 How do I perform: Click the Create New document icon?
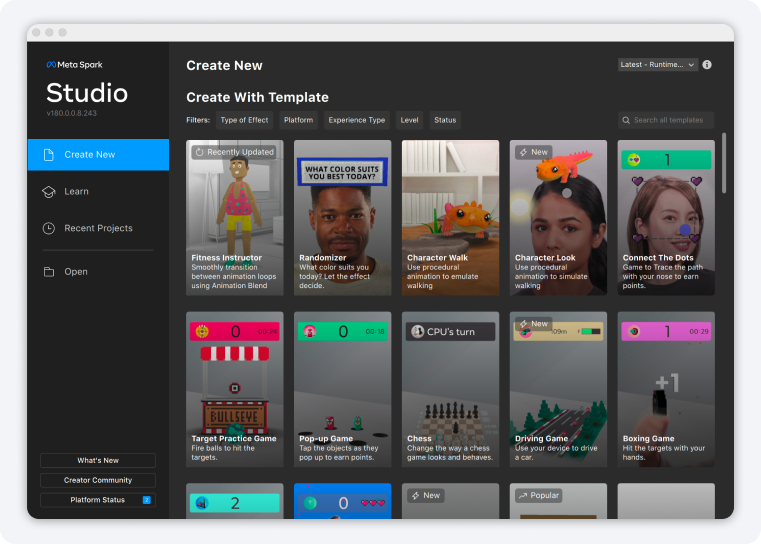pyautogui.click(x=48, y=155)
